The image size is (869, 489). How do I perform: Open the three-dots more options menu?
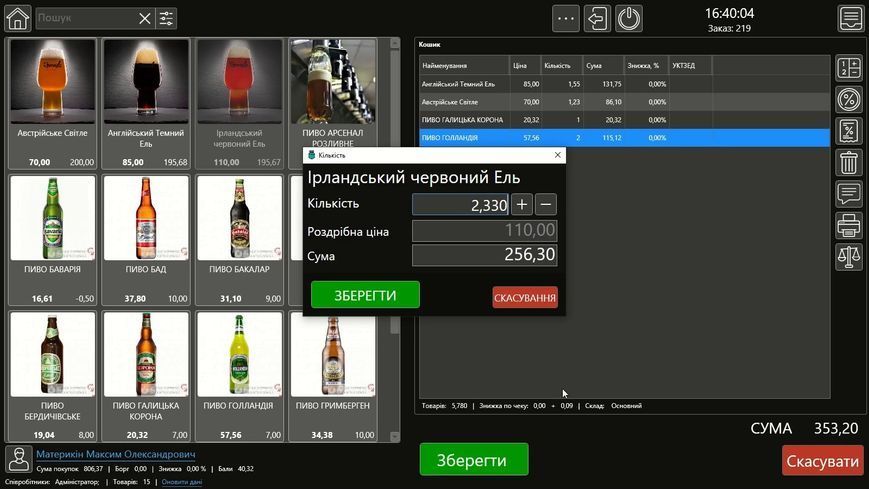566,19
